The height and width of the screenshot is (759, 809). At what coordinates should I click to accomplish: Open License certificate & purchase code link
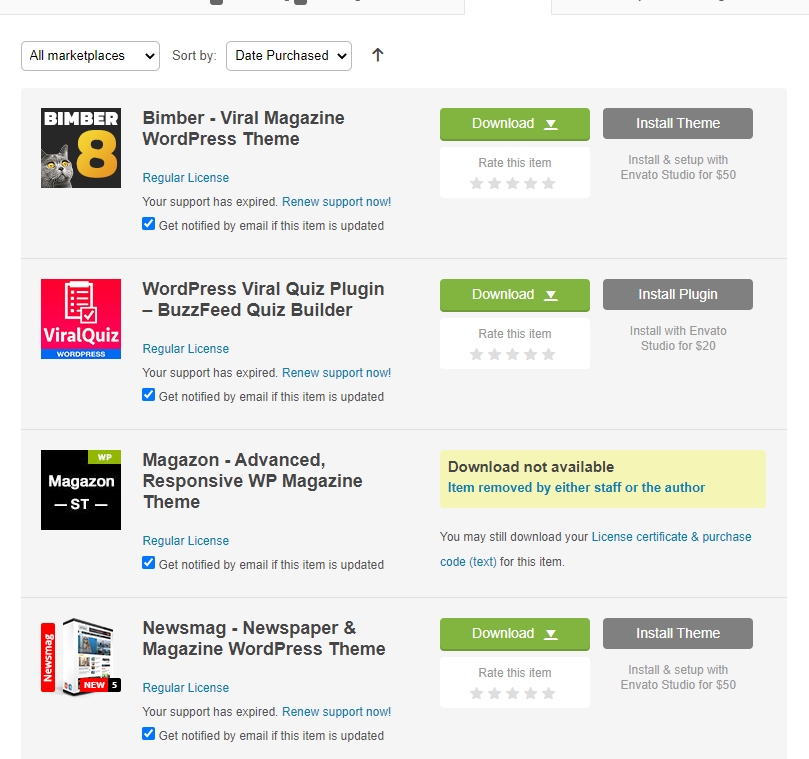tap(595, 549)
